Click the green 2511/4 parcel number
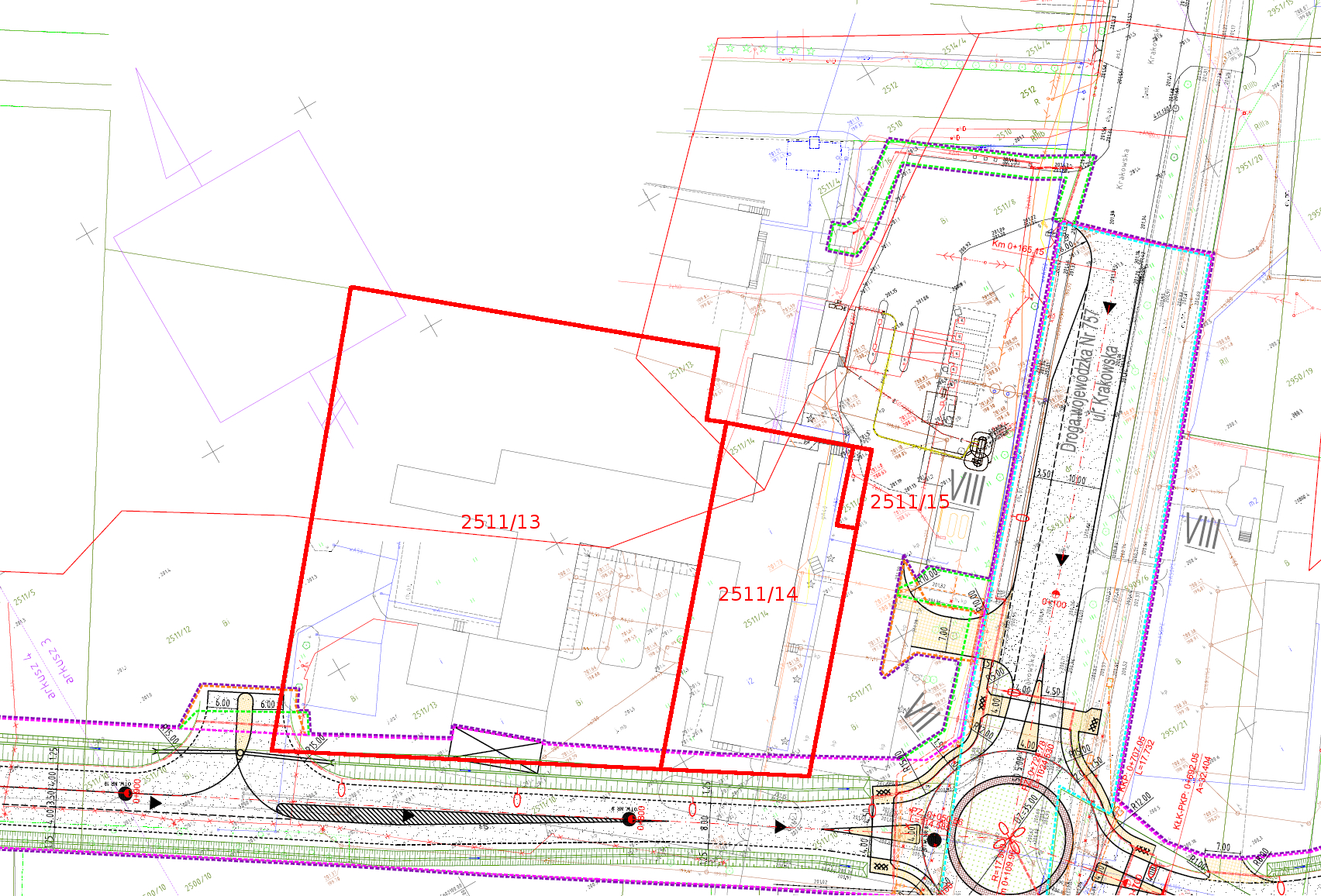The width and height of the screenshot is (1321, 896). (x=829, y=187)
